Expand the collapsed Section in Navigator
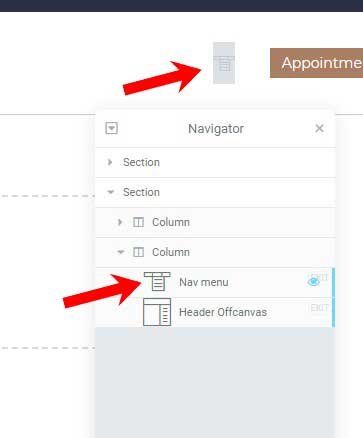This screenshot has width=363, height=438. click(110, 162)
